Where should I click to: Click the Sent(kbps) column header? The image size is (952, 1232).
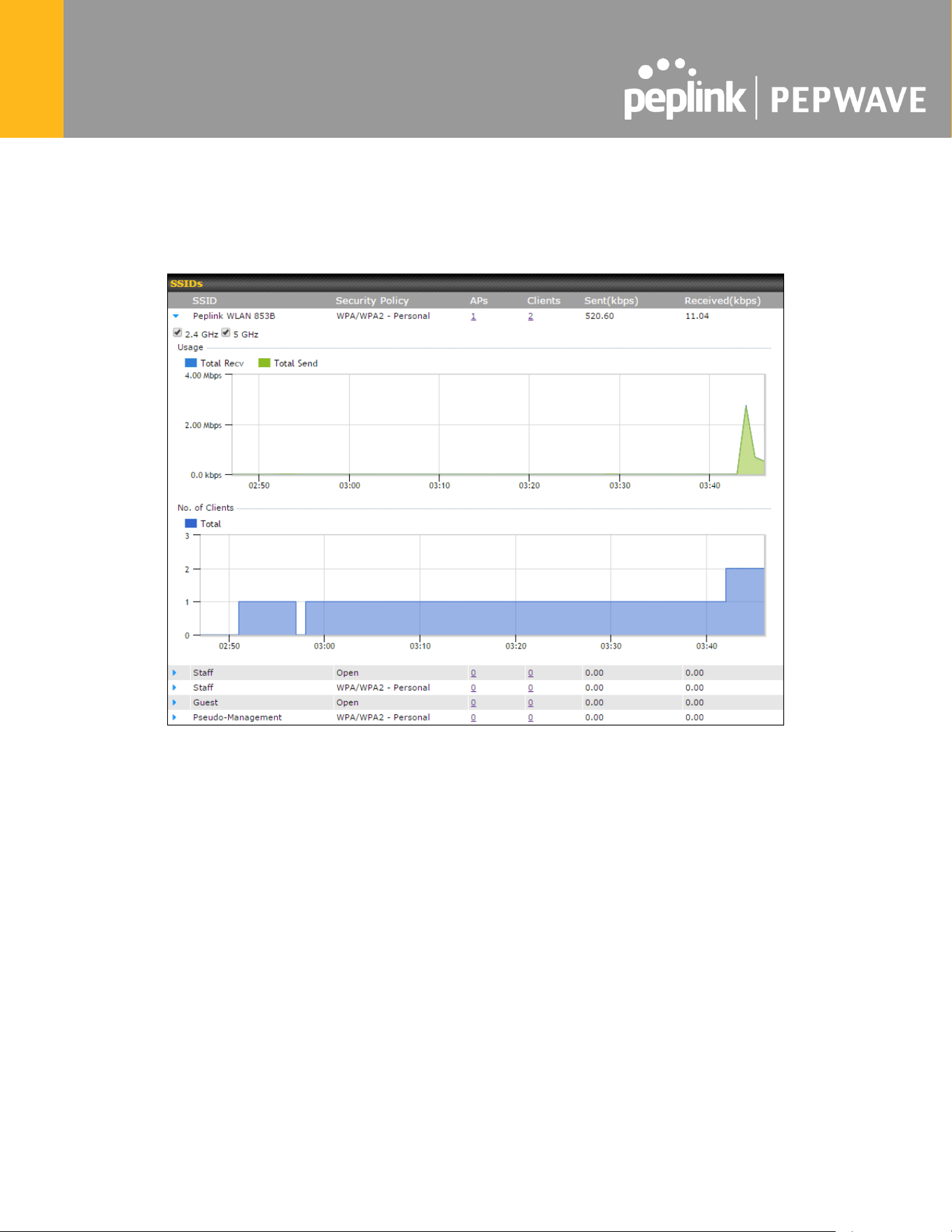(x=611, y=301)
